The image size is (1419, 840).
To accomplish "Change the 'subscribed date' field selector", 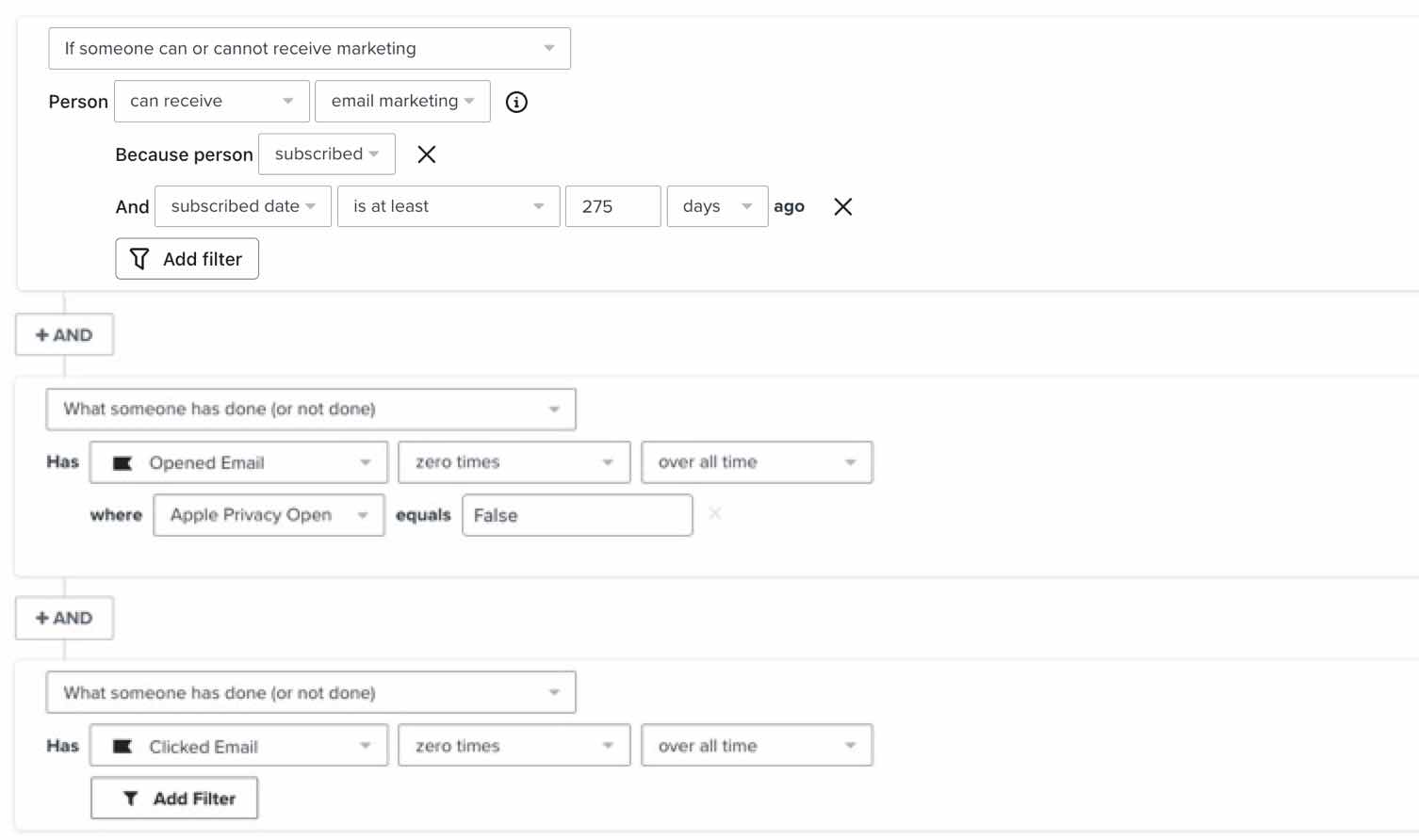I will [243, 207].
